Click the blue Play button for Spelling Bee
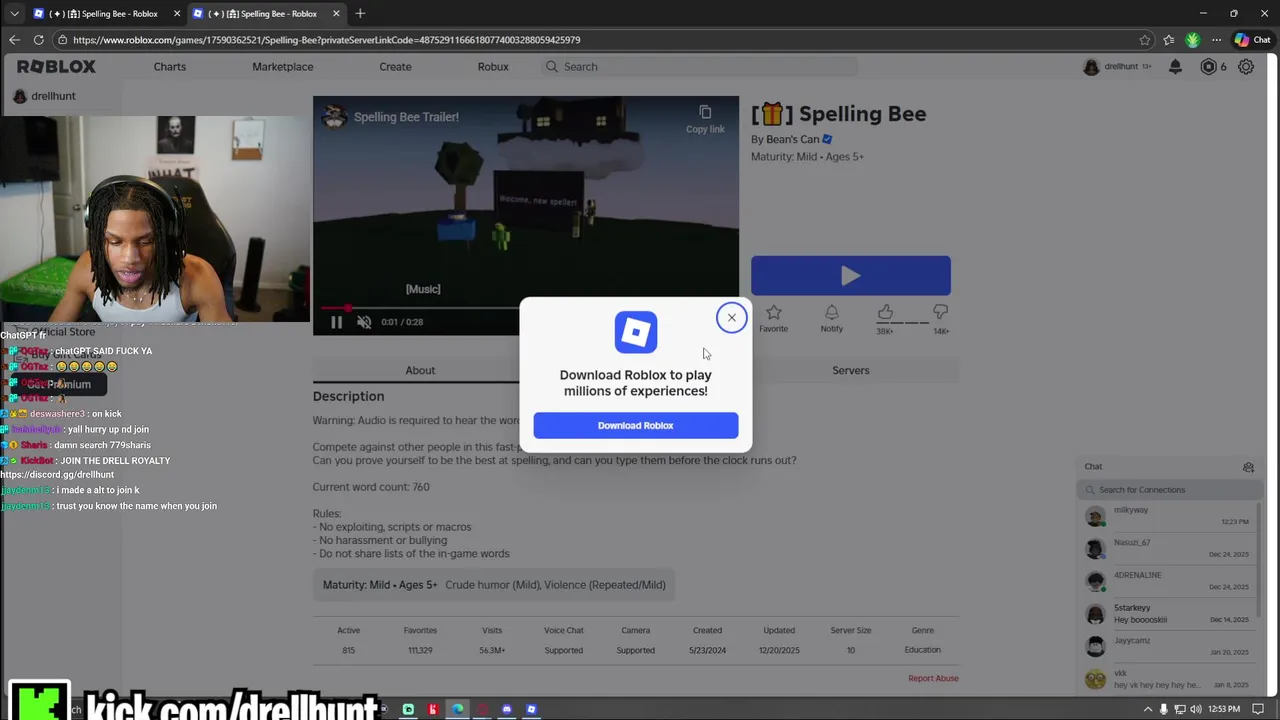 851,276
